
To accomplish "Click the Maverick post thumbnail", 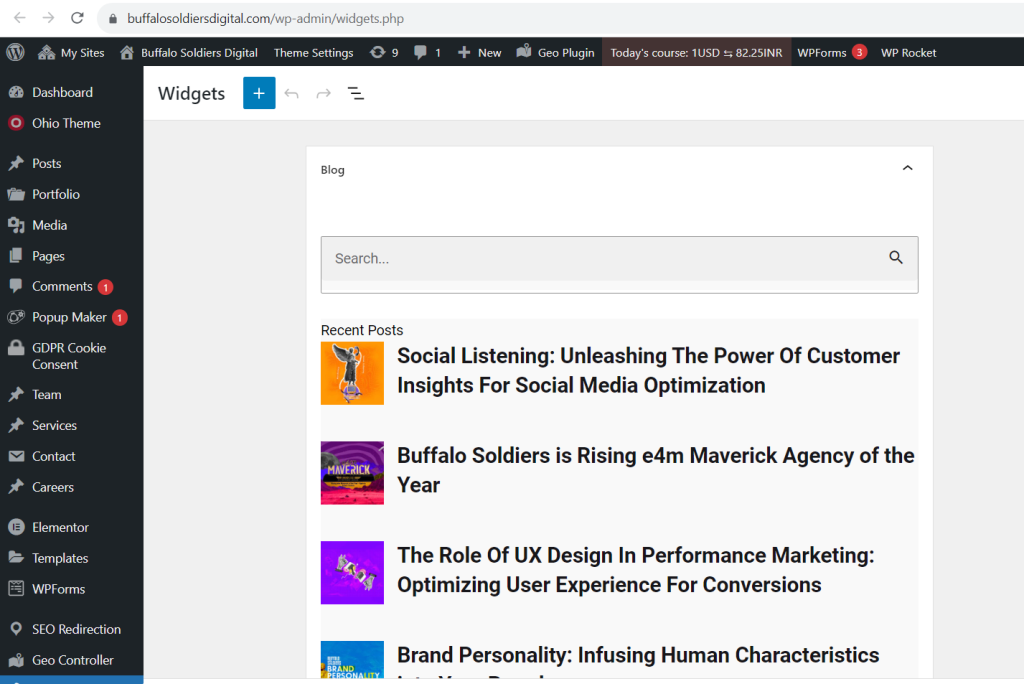I will (x=352, y=473).
